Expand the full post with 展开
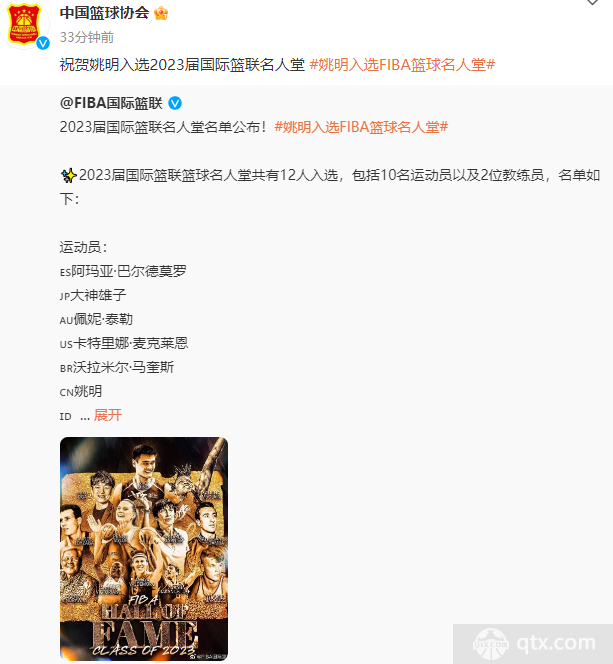The height and width of the screenshot is (664, 613). 108,415
